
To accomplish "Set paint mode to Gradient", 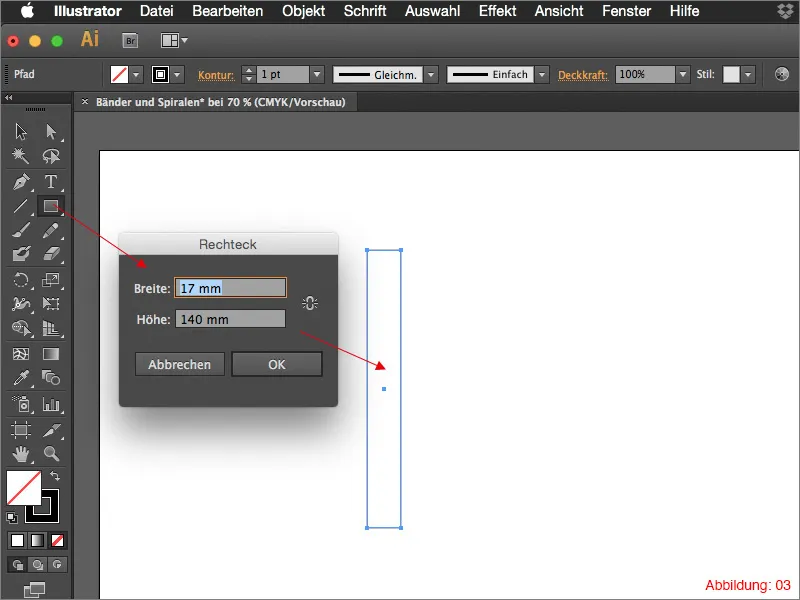I will coord(37,540).
